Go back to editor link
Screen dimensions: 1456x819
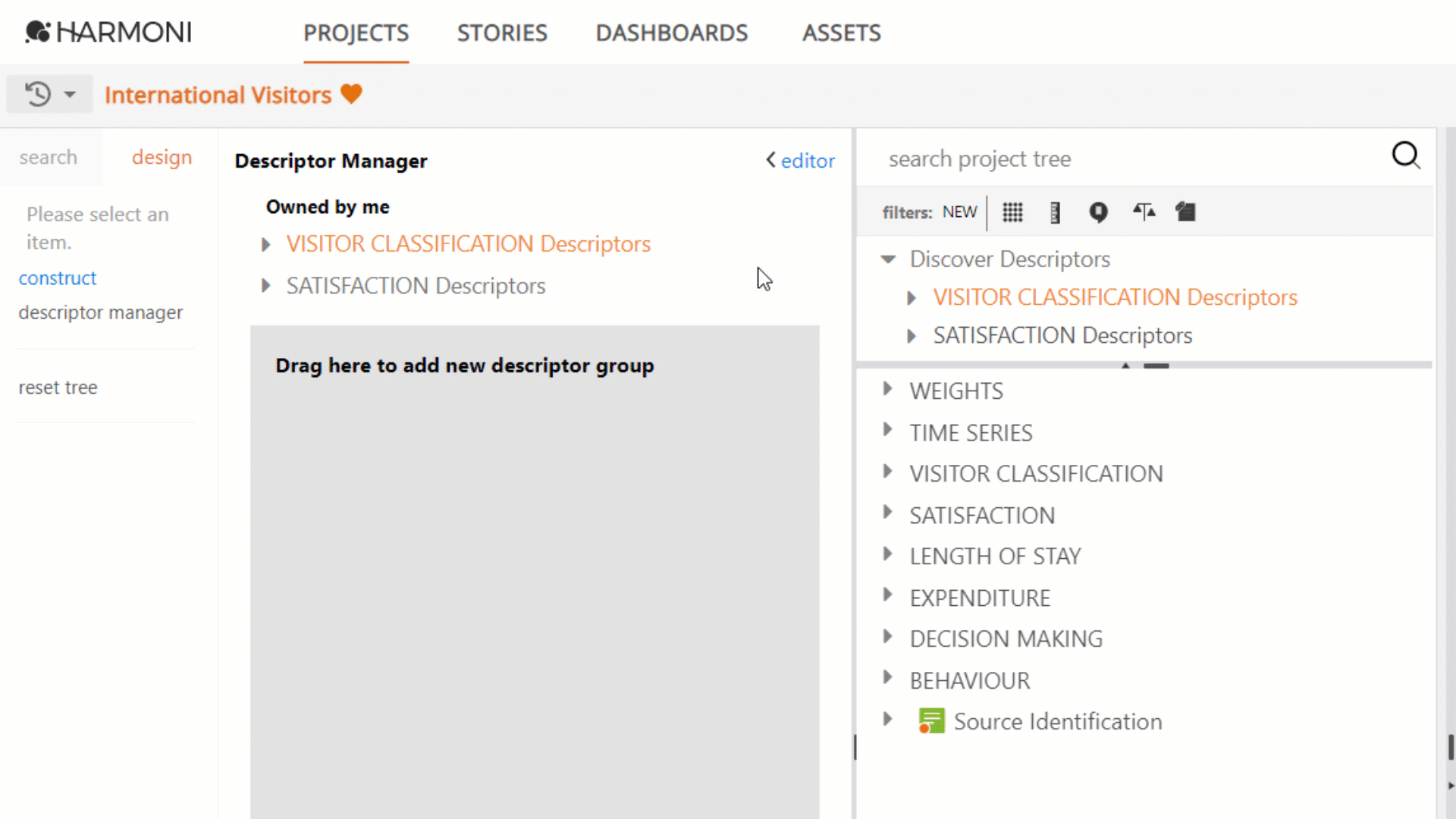coord(801,161)
